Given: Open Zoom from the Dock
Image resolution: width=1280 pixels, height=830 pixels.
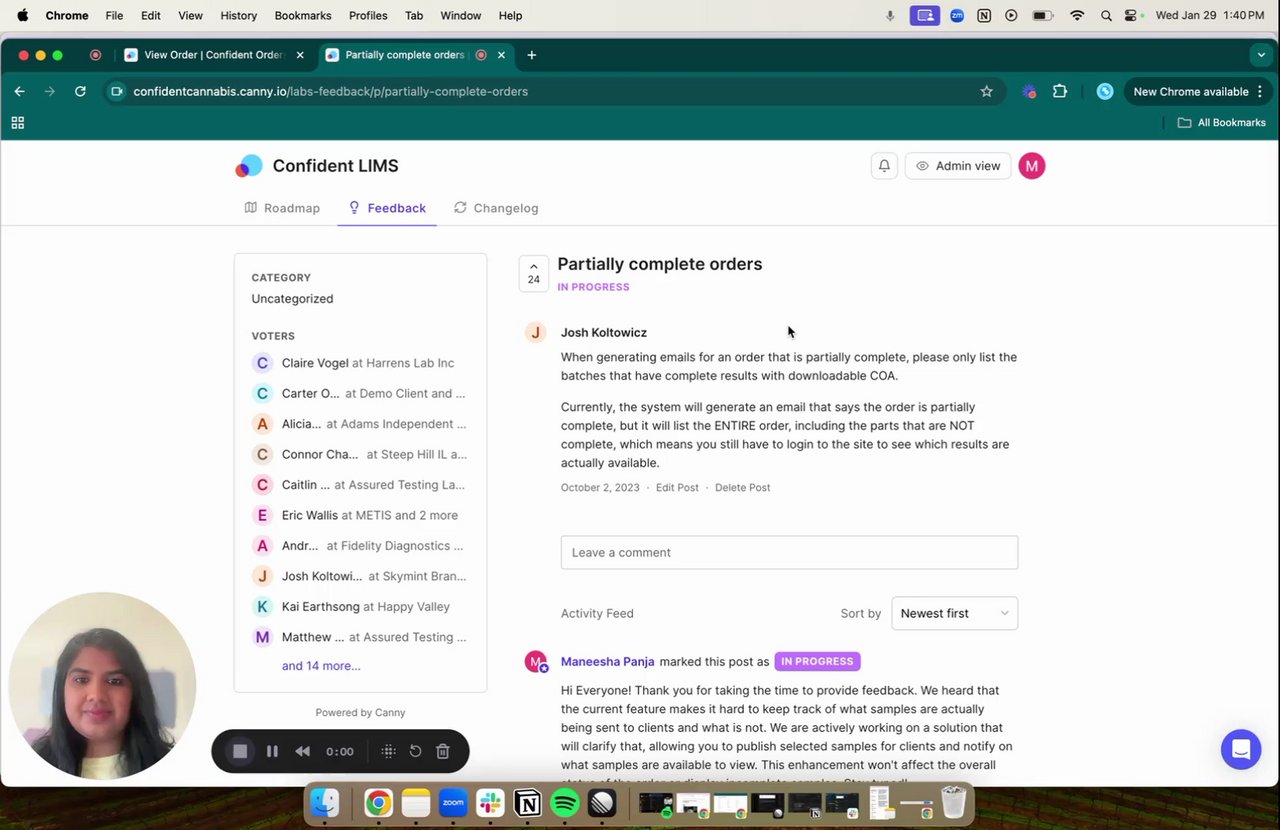Looking at the screenshot, I should click(453, 803).
